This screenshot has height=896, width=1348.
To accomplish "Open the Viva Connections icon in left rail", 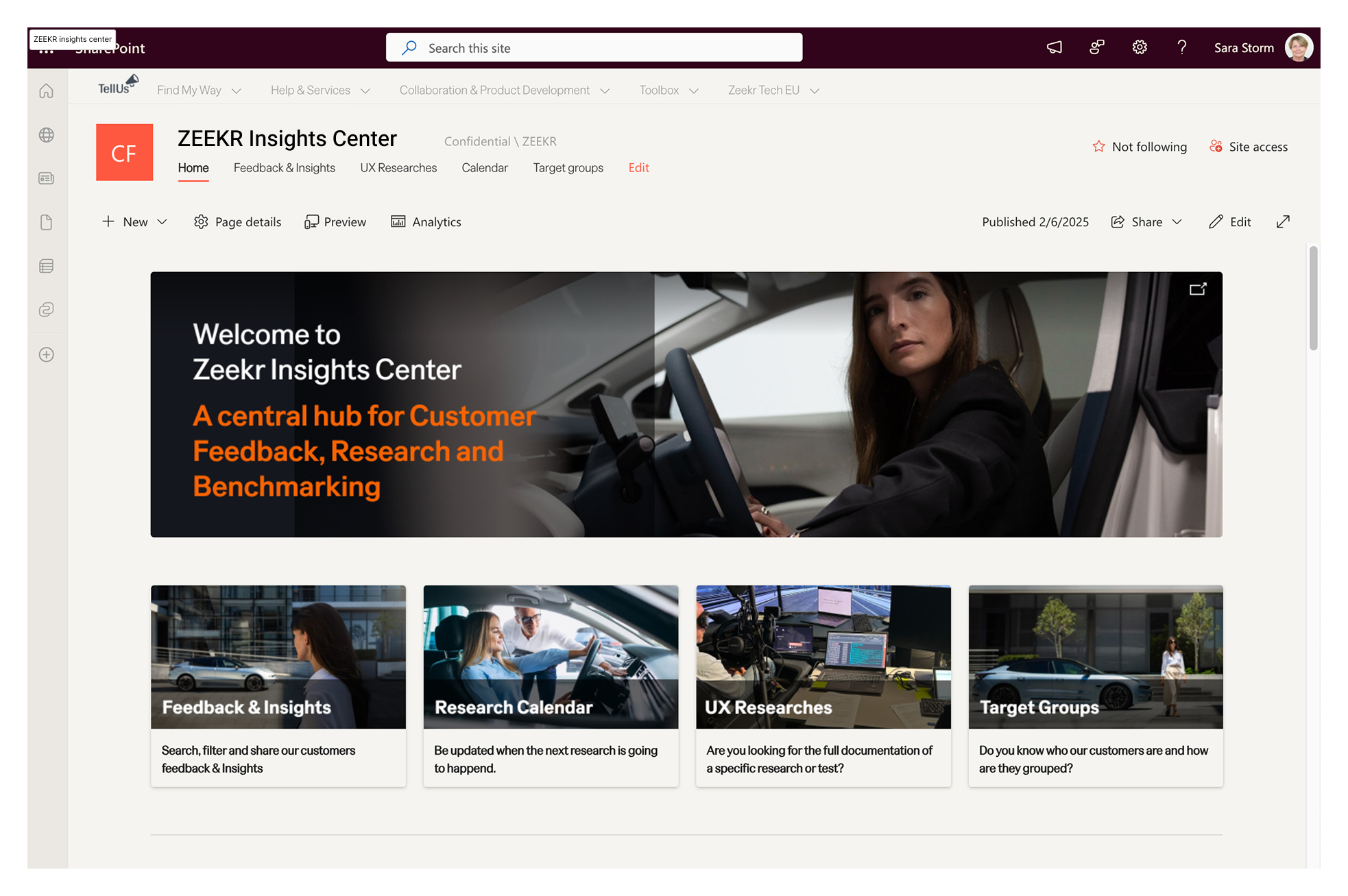I will (47, 309).
